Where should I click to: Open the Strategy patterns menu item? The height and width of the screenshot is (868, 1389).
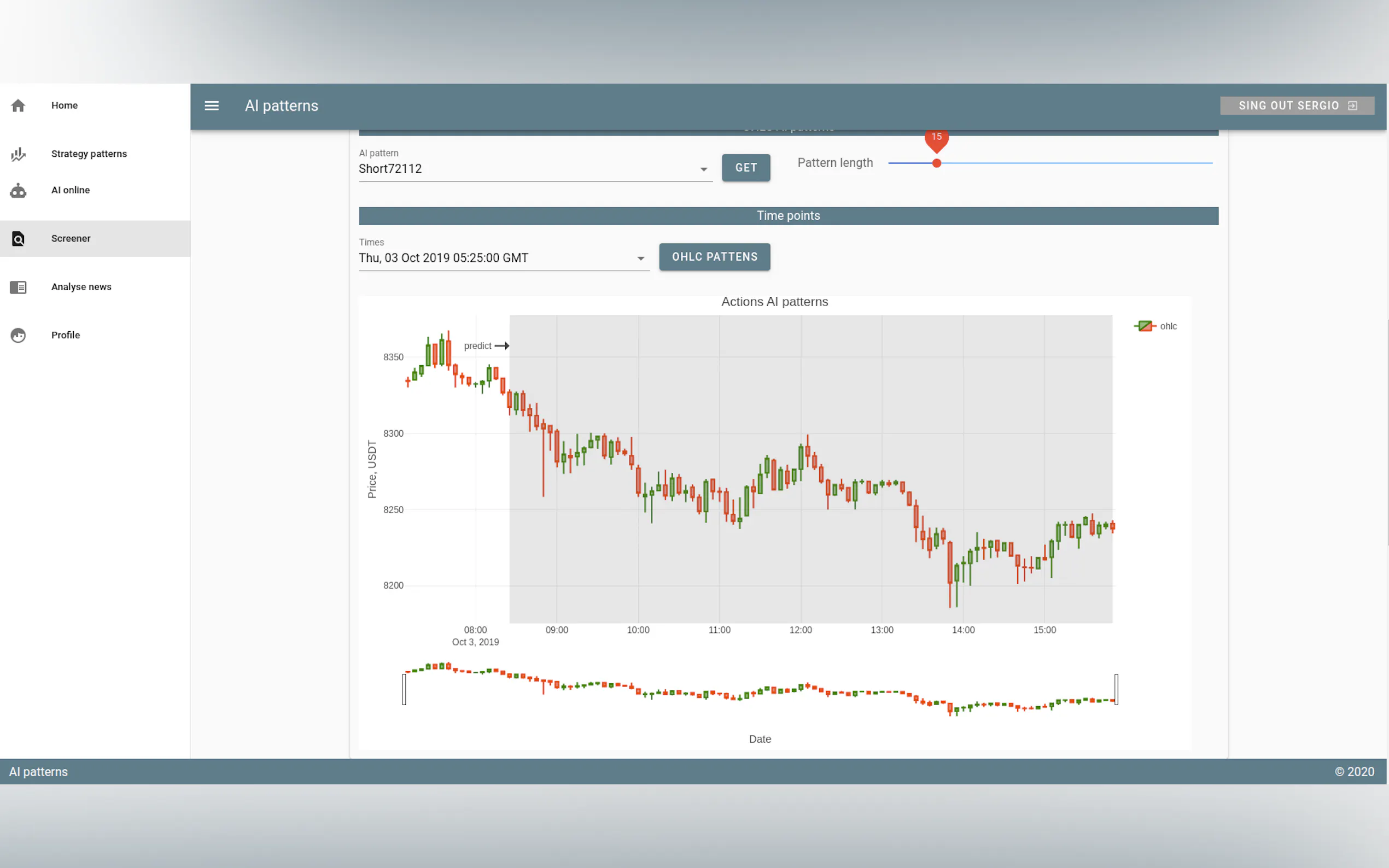[89, 154]
